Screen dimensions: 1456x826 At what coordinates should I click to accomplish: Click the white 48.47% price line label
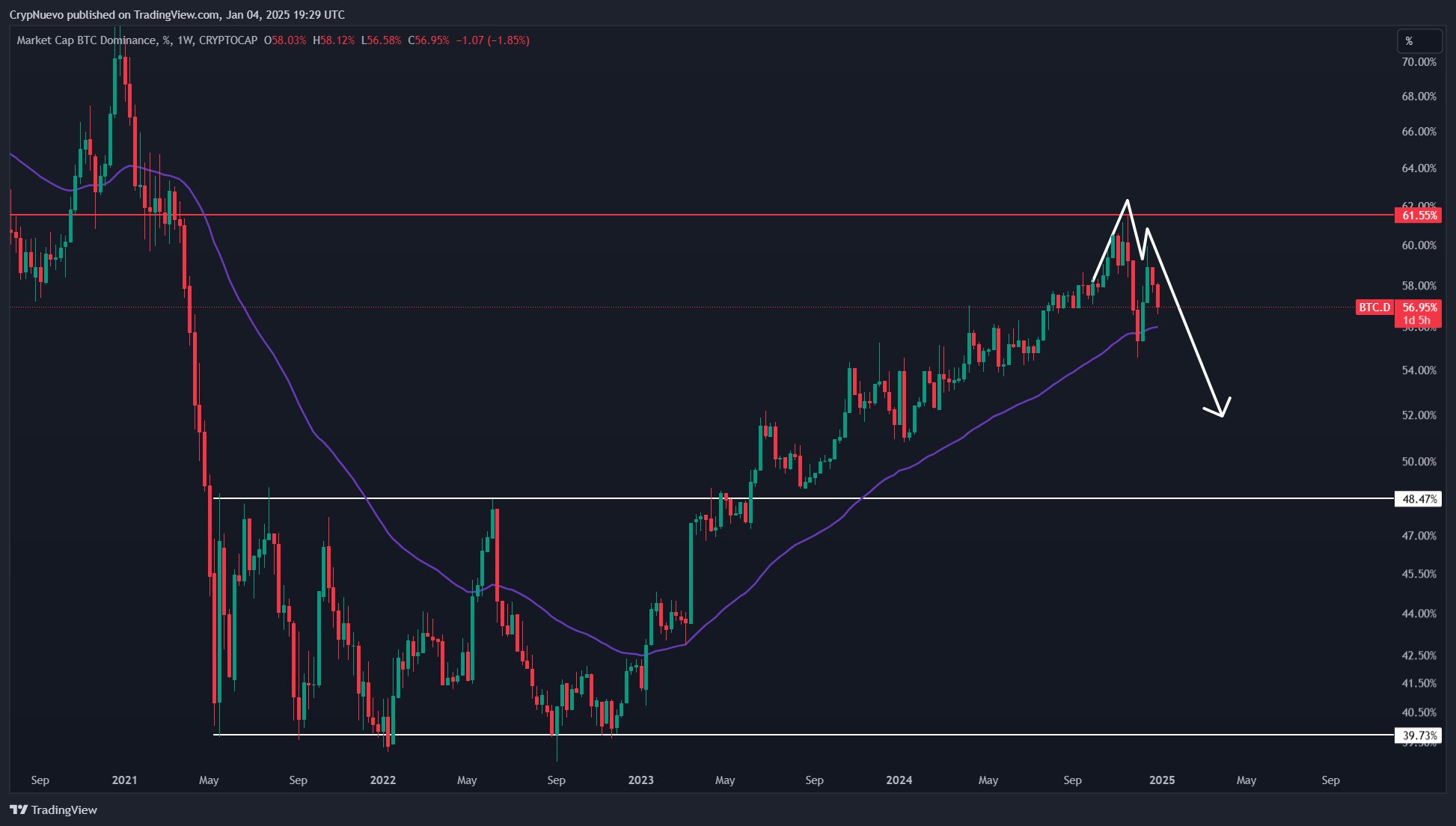pos(1419,499)
